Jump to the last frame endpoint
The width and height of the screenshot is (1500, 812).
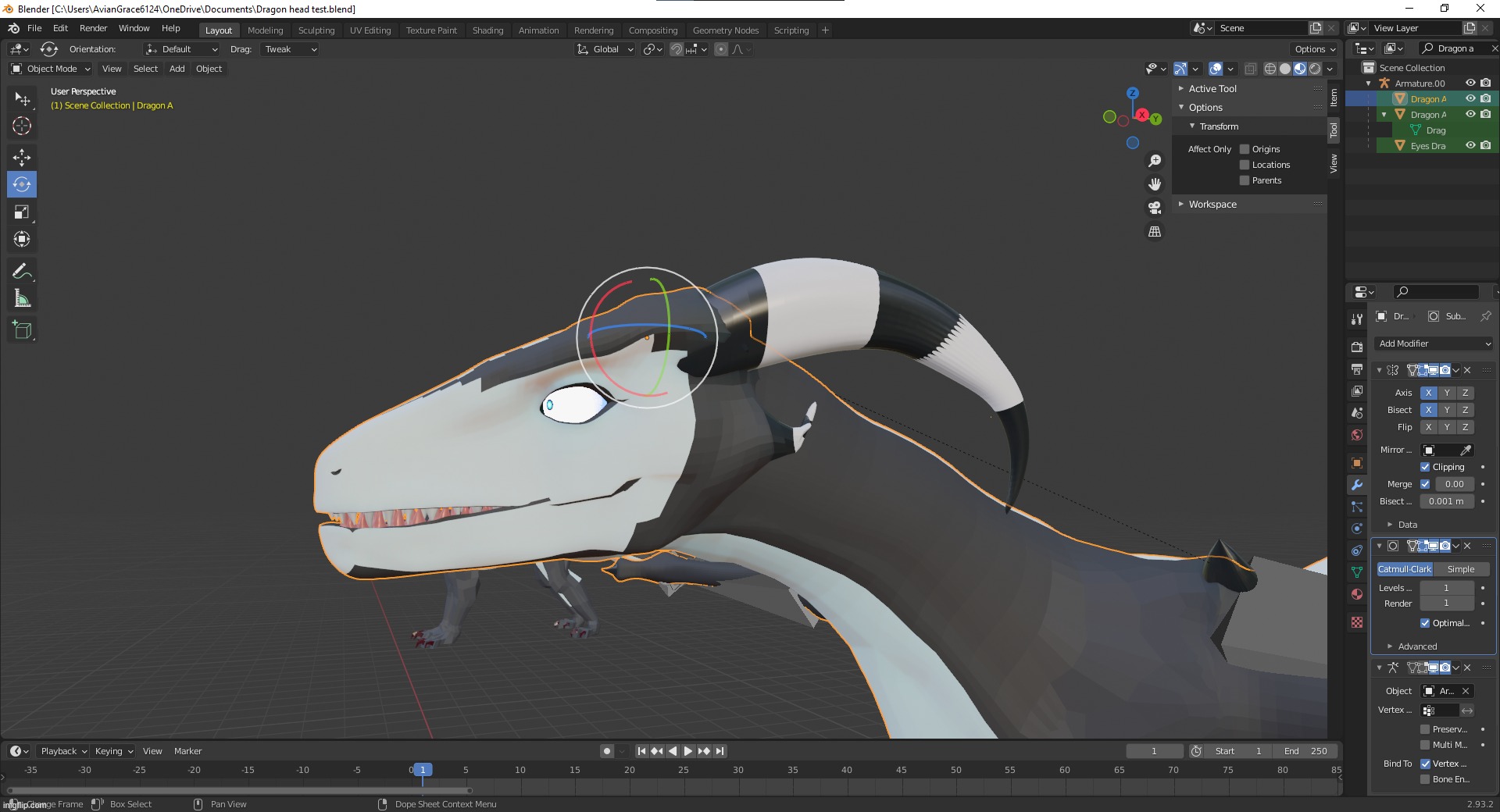point(720,751)
